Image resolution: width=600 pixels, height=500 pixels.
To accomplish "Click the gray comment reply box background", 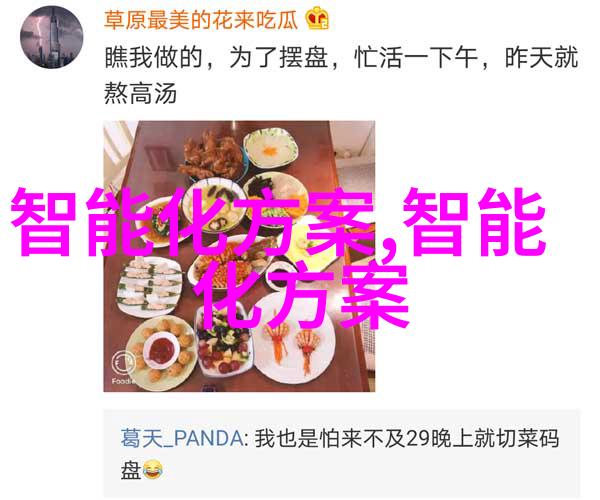I will pyautogui.click(x=342, y=453).
